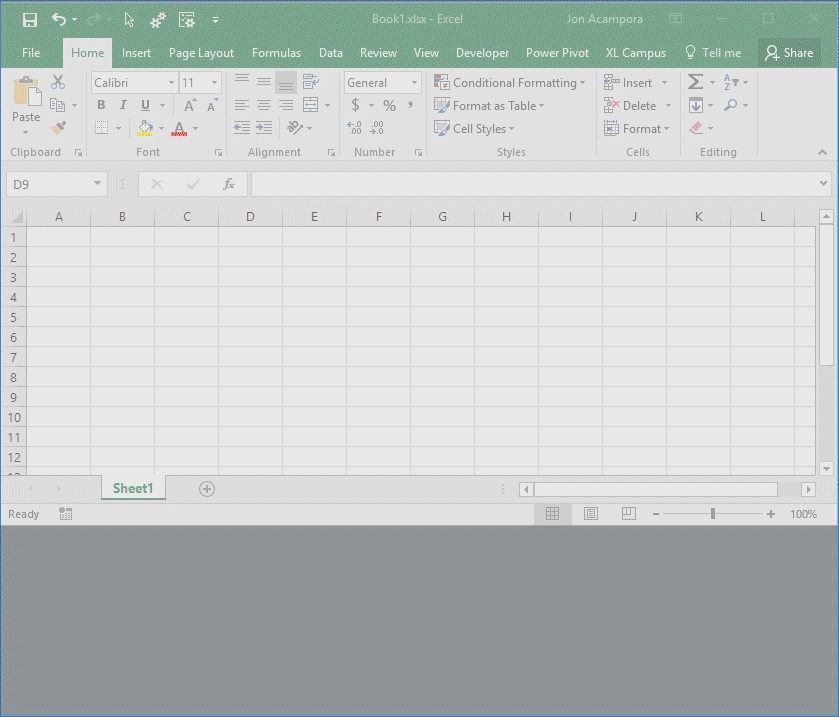Toggle Italic formatting
The width and height of the screenshot is (839, 717).
123,105
